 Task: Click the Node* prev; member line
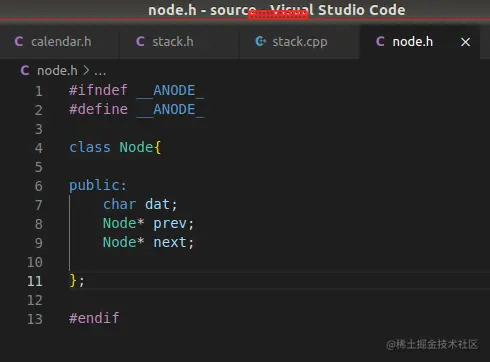pos(148,223)
